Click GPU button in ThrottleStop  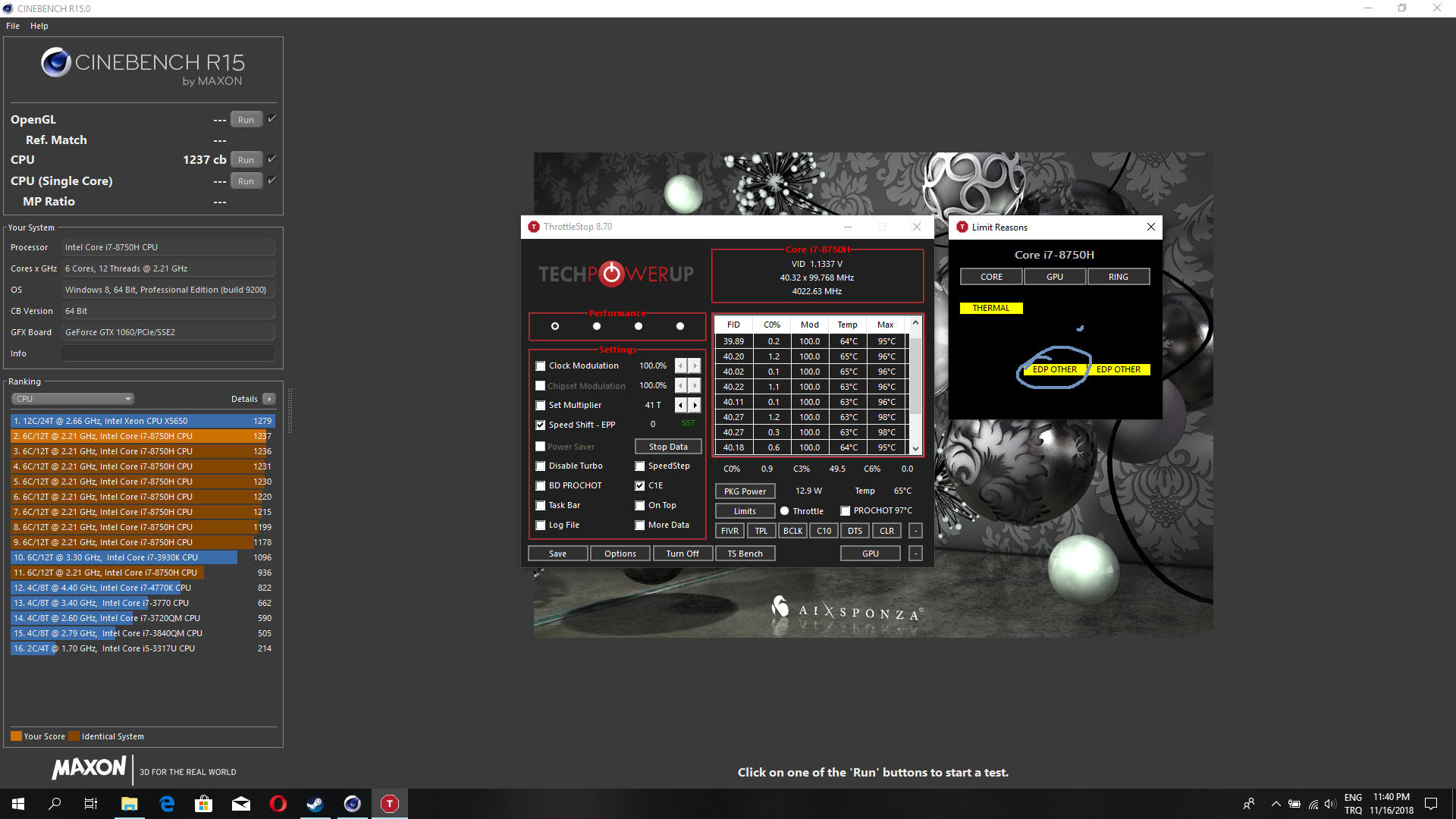[x=871, y=554]
